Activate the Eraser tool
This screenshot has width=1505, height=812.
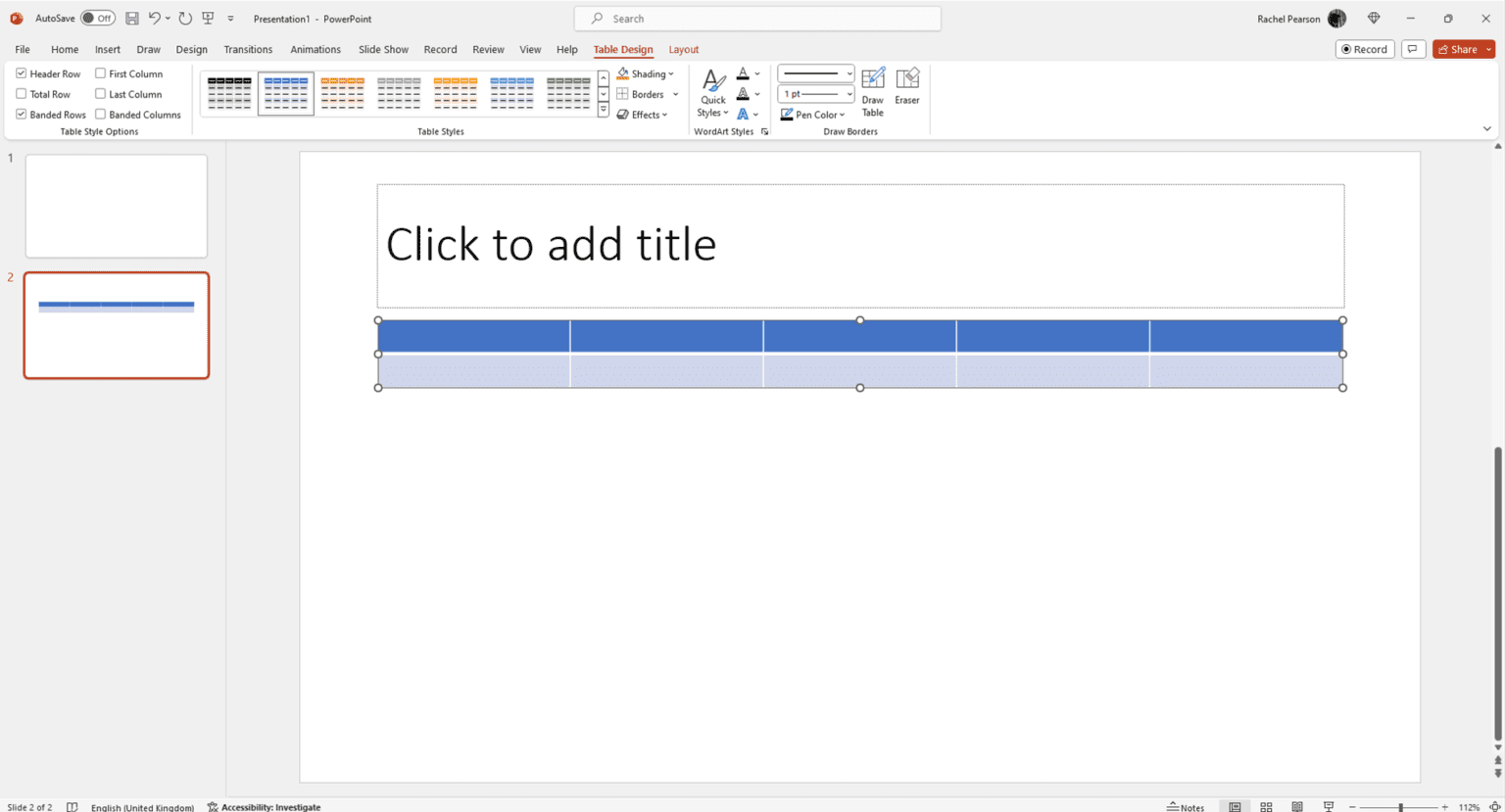pos(906,90)
